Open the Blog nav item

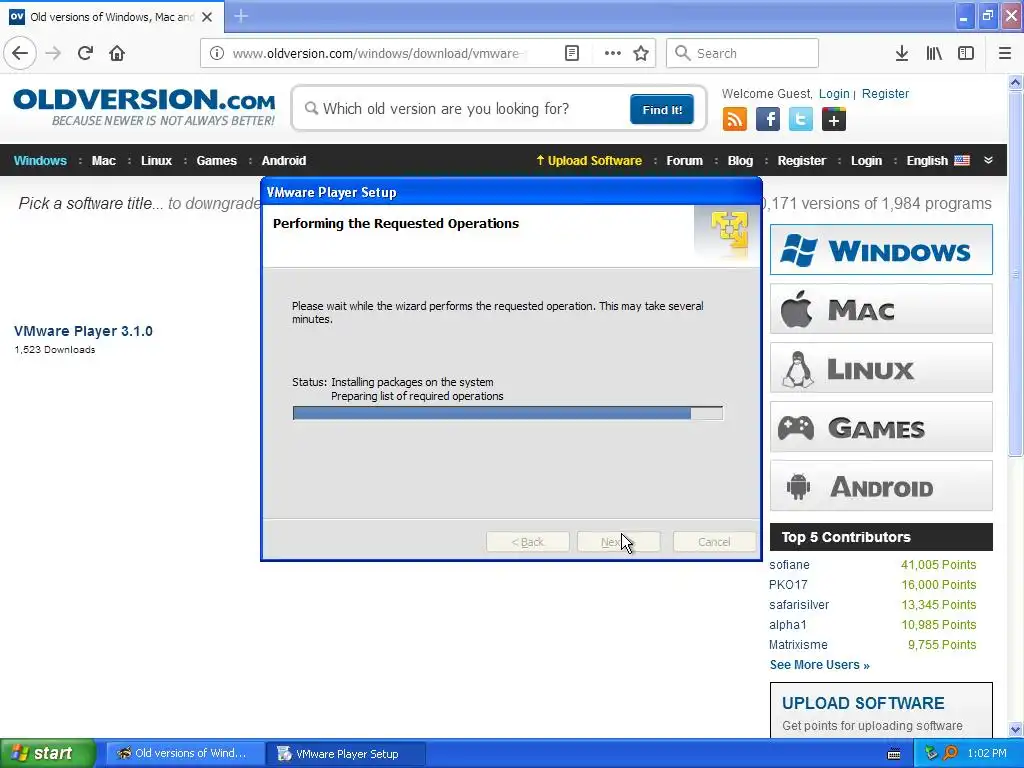click(x=740, y=161)
